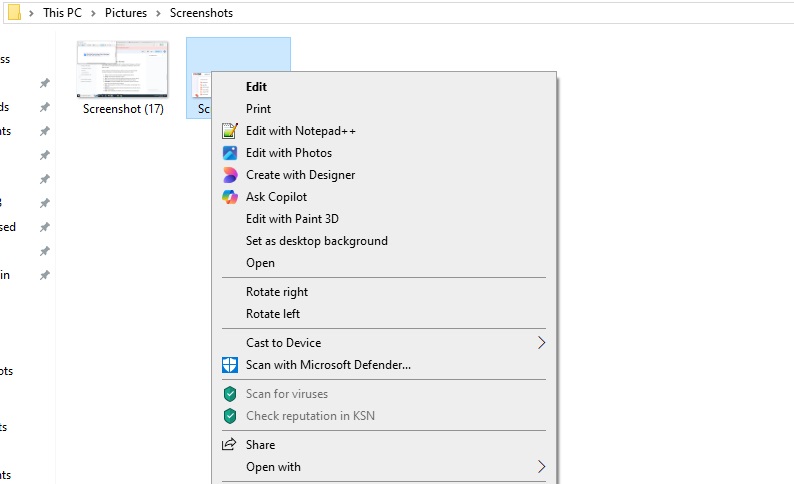The height and width of the screenshot is (484, 794).
Task: Expand the Open with submenu arrow
Action: (x=541, y=466)
